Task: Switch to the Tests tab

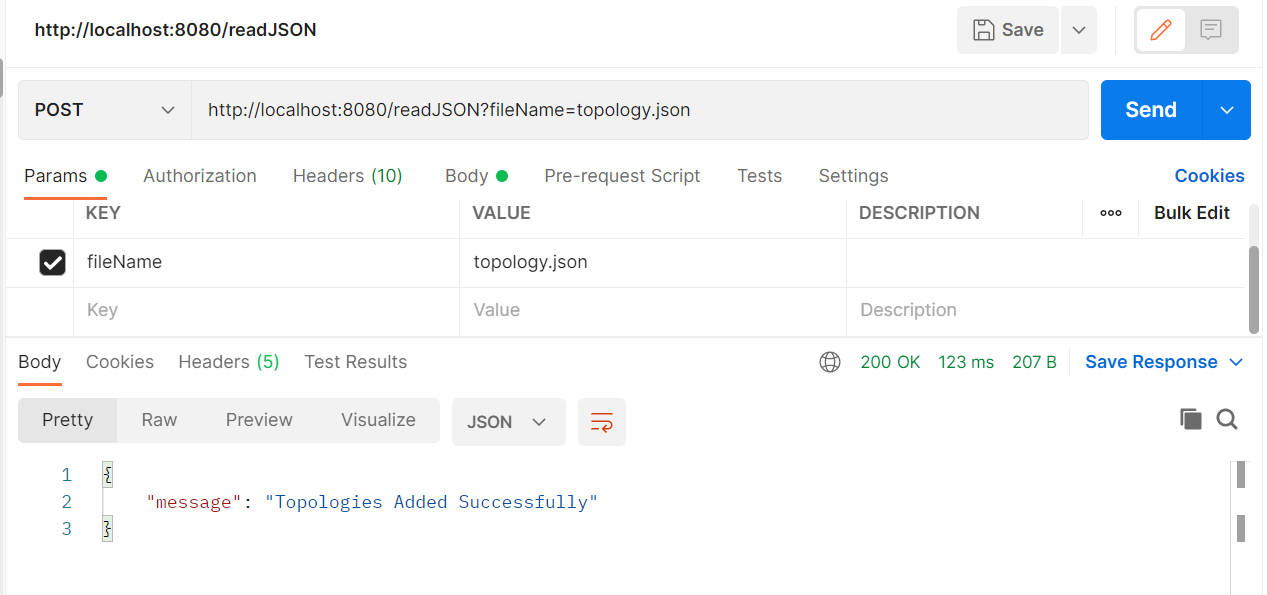Action: tap(759, 175)
